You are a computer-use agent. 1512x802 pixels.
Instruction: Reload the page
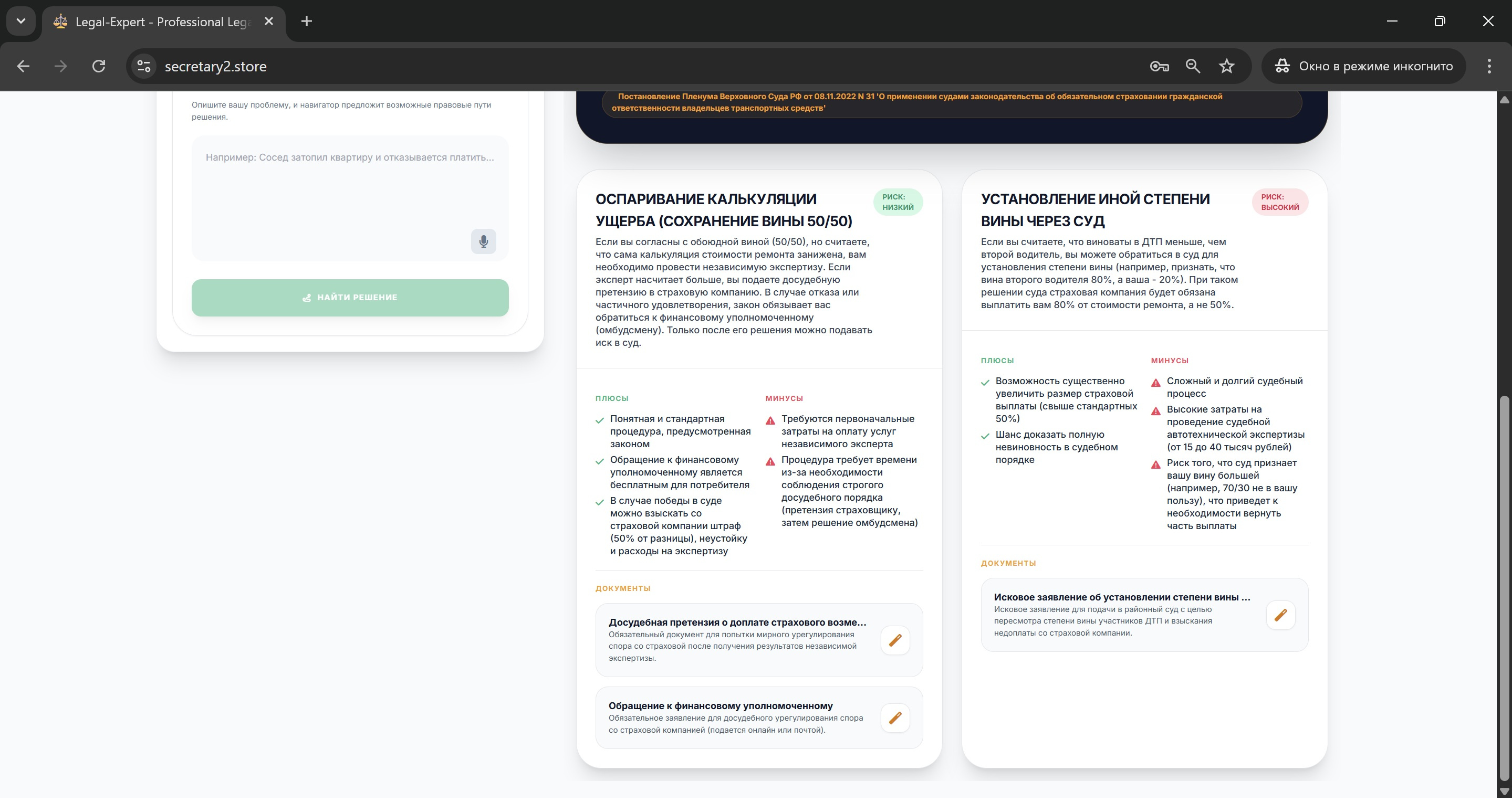click(99, 66)
